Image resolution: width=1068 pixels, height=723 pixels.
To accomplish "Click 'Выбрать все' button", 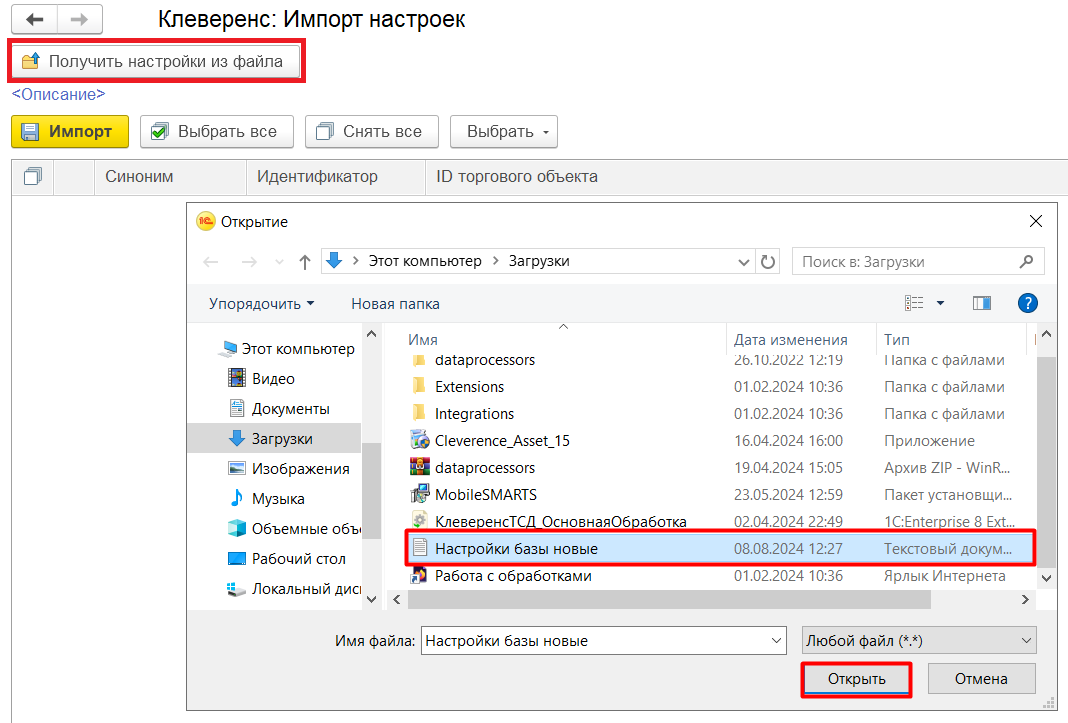I will (217, 132).
